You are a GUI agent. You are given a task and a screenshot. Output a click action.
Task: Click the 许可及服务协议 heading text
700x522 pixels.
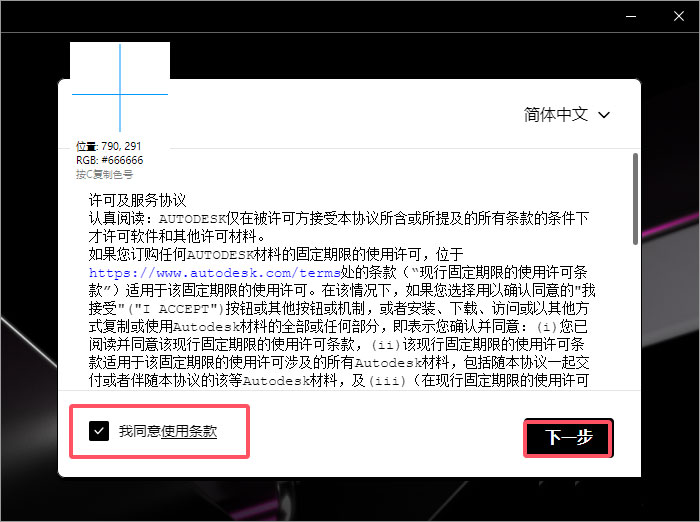(137, 200)
